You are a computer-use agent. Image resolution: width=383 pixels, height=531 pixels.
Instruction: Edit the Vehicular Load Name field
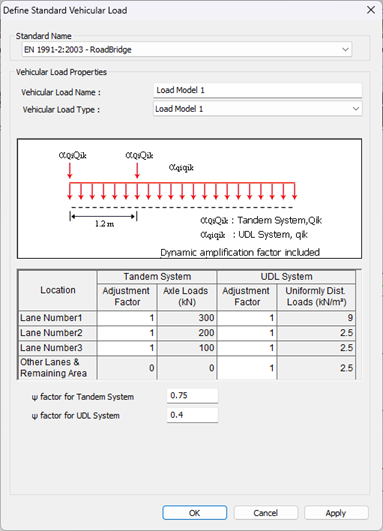[257, 90]
